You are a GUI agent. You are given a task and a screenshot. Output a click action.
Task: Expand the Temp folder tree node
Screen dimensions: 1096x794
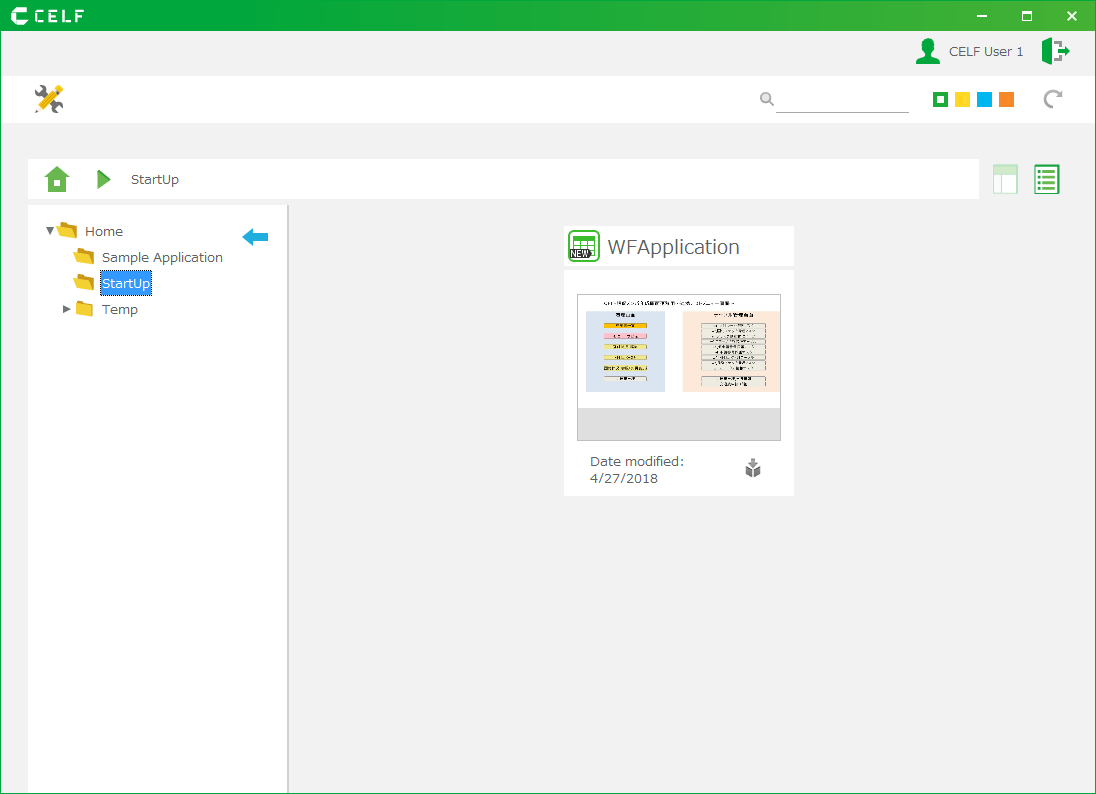click(67, 309)
